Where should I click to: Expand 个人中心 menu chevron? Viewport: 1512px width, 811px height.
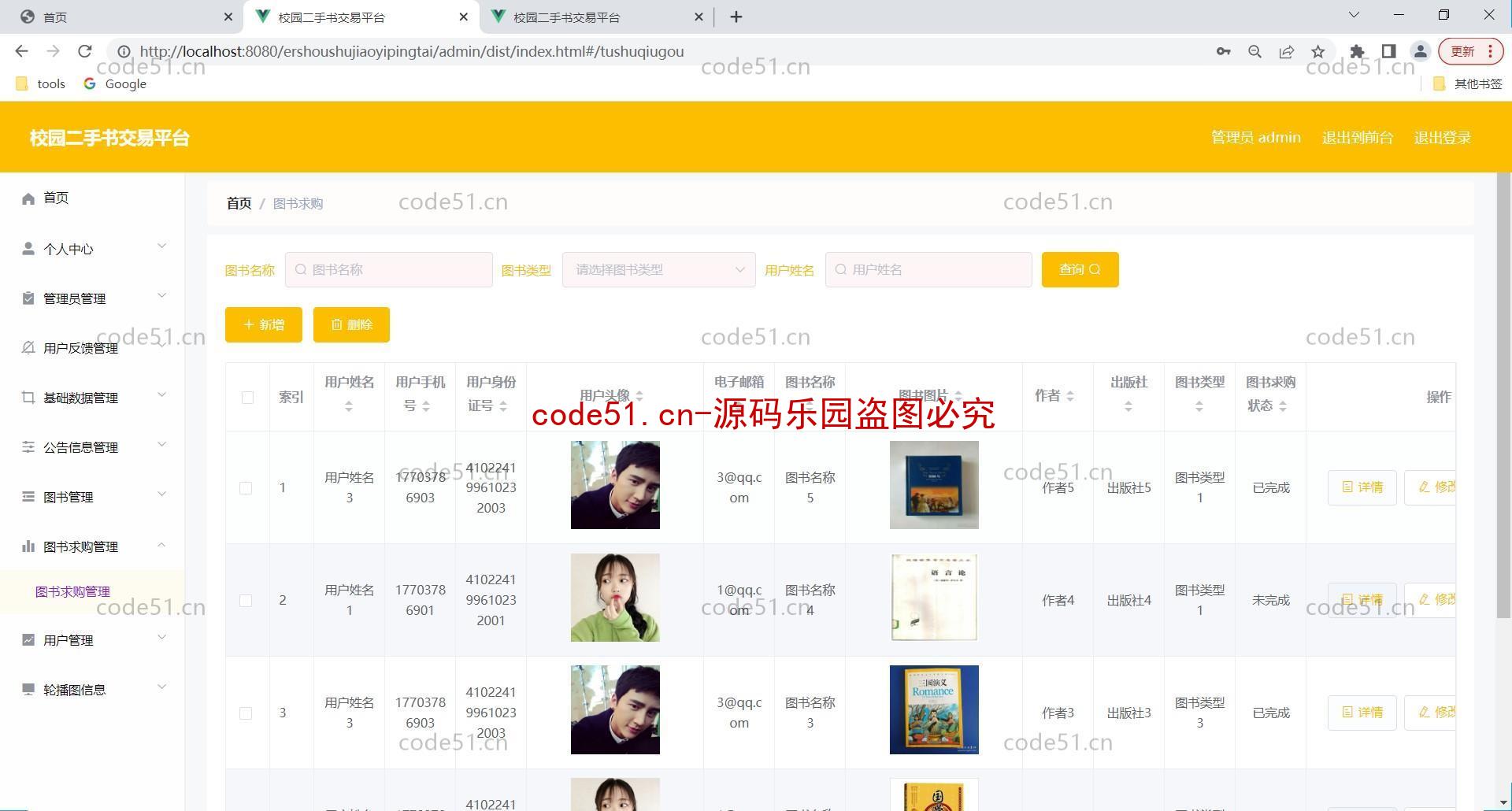pos(161,246)
